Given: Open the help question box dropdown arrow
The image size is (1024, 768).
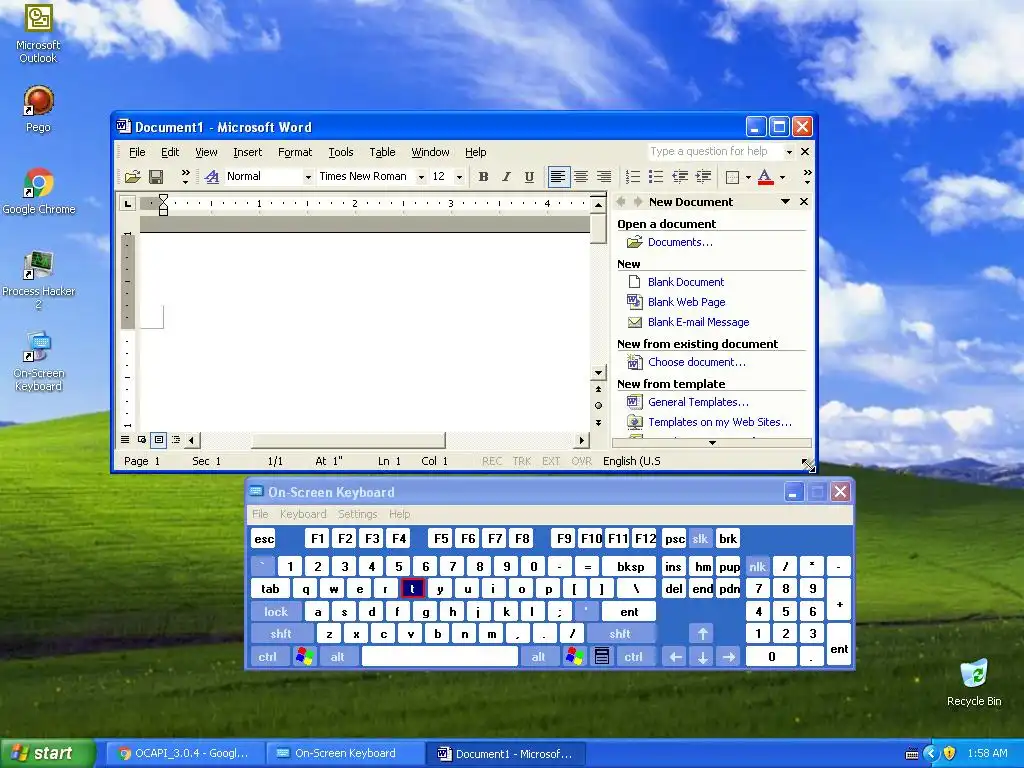Looking at the screenshot, I should (x=789, y=152).
